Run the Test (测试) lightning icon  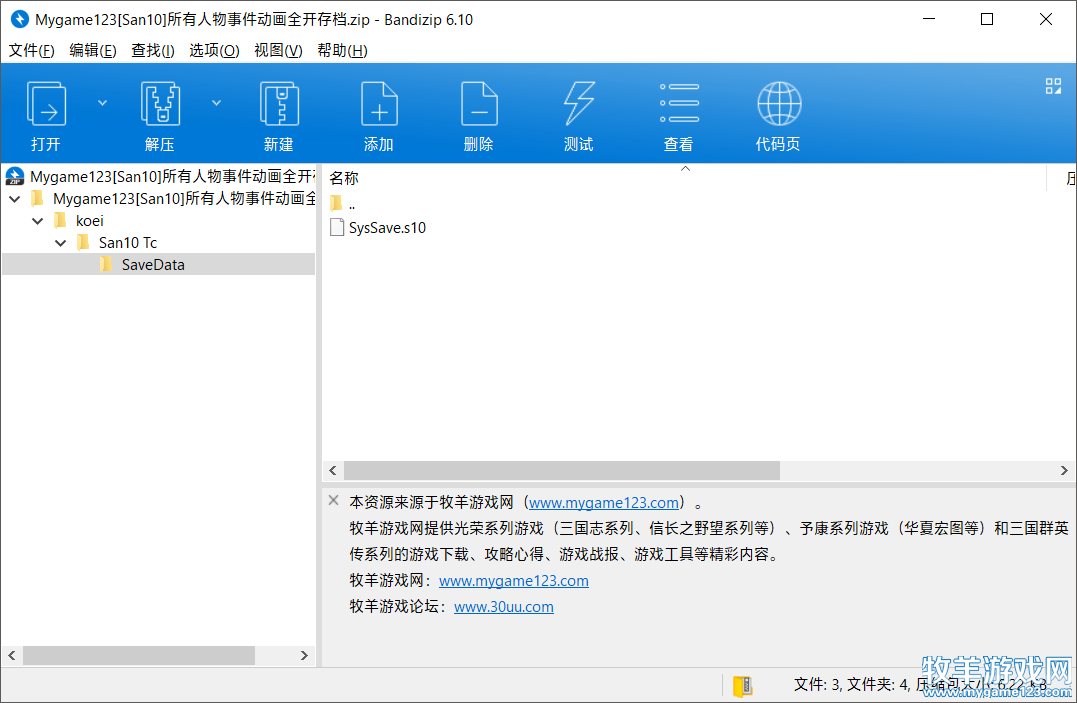(x=579, y=104)
